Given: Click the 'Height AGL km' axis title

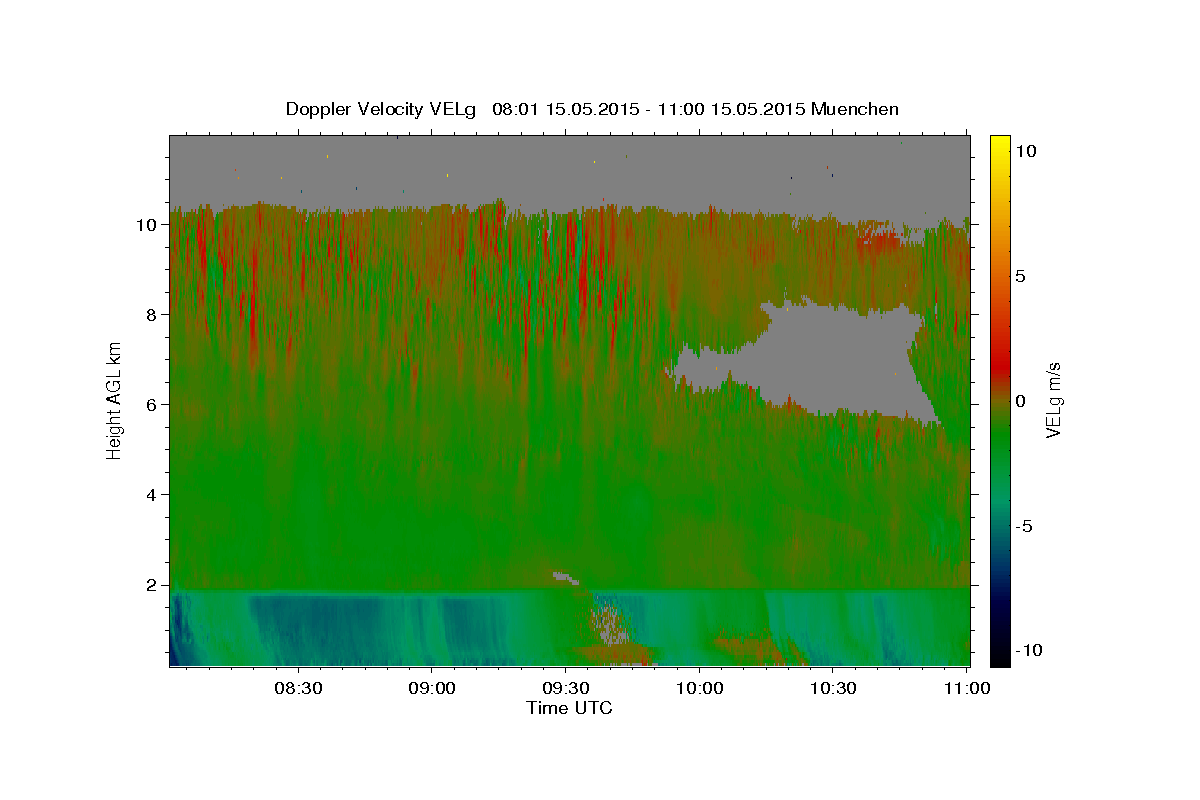Looking at the screenshot, I should point(115,400).
